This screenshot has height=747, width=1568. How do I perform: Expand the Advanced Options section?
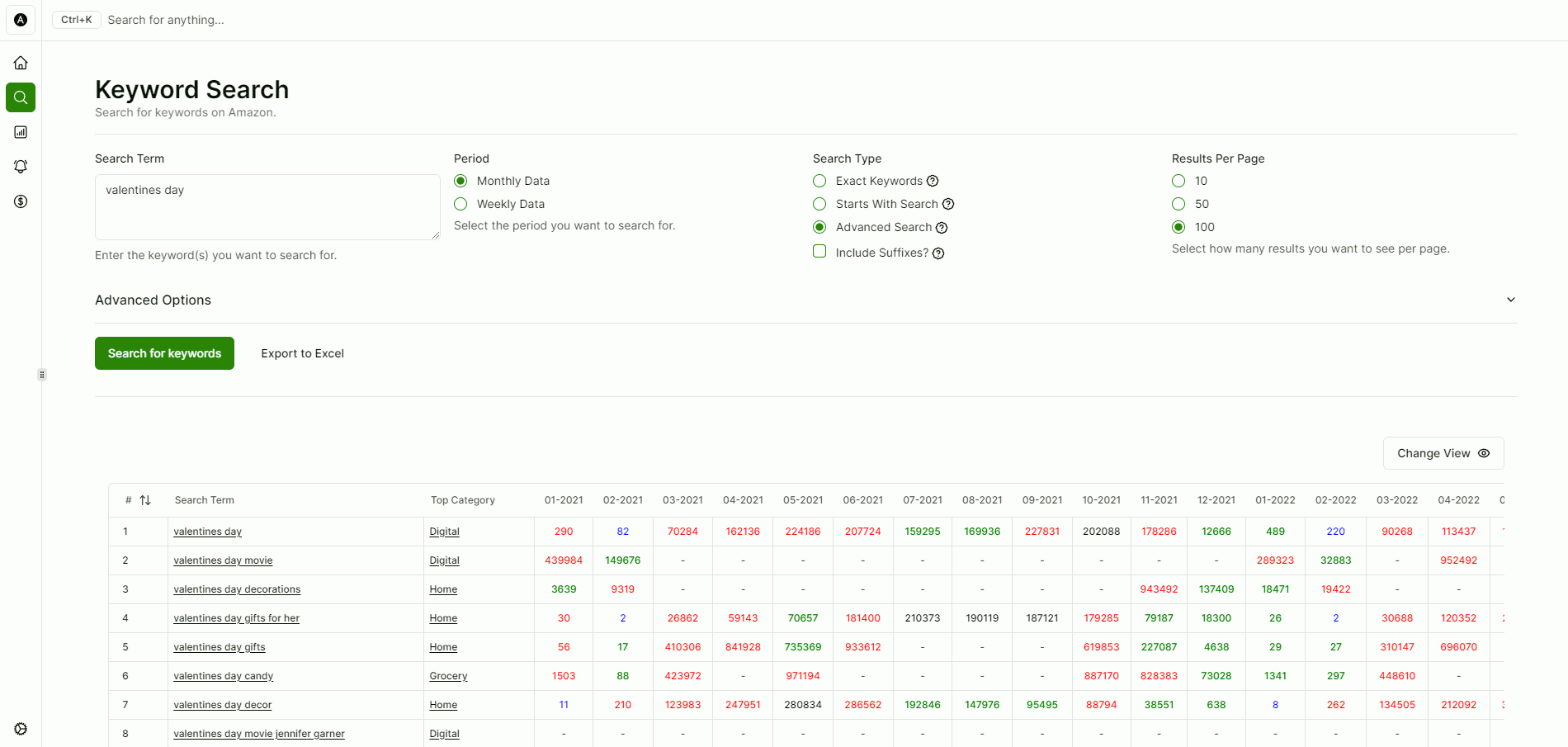[x=1510, y=300]
